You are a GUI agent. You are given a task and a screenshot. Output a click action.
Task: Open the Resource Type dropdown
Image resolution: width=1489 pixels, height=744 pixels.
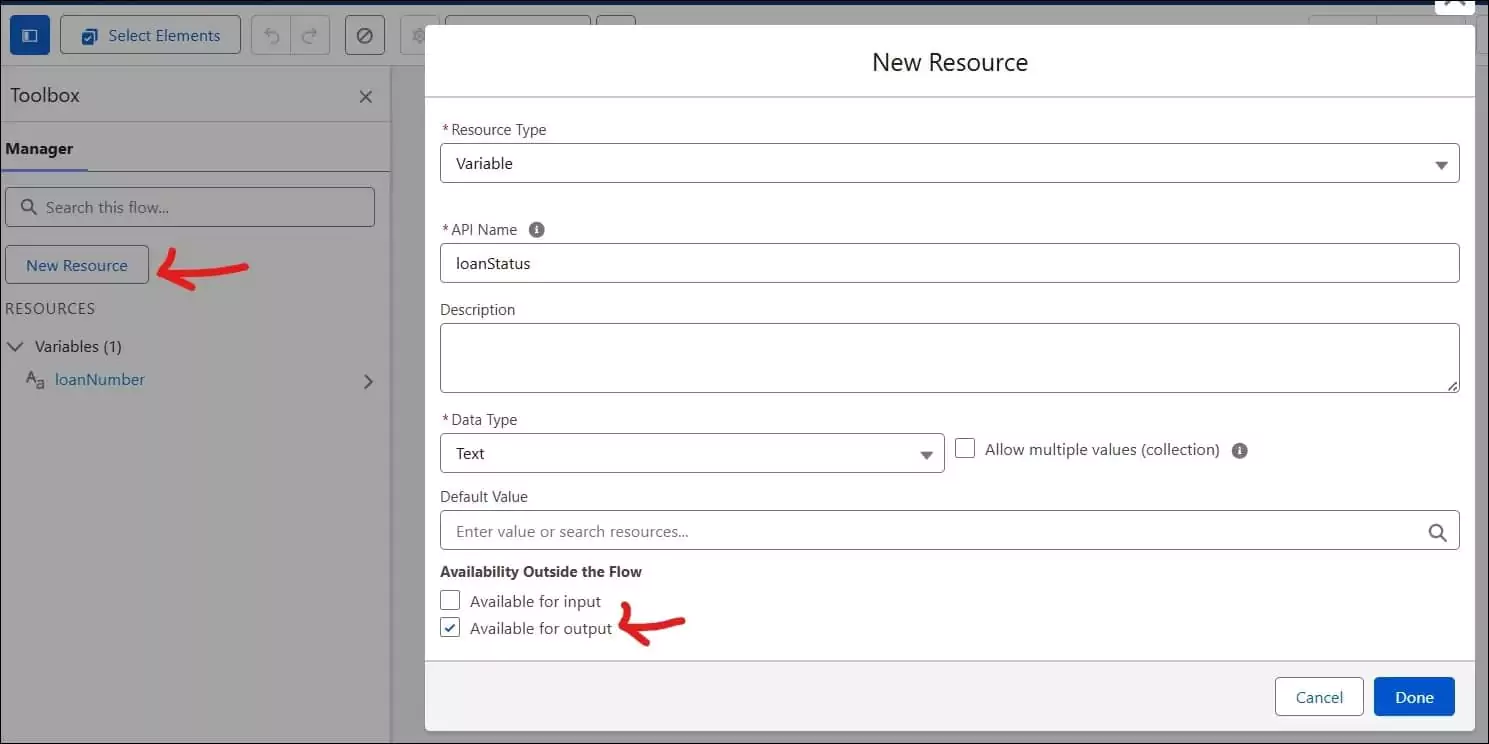(1441, 163)
